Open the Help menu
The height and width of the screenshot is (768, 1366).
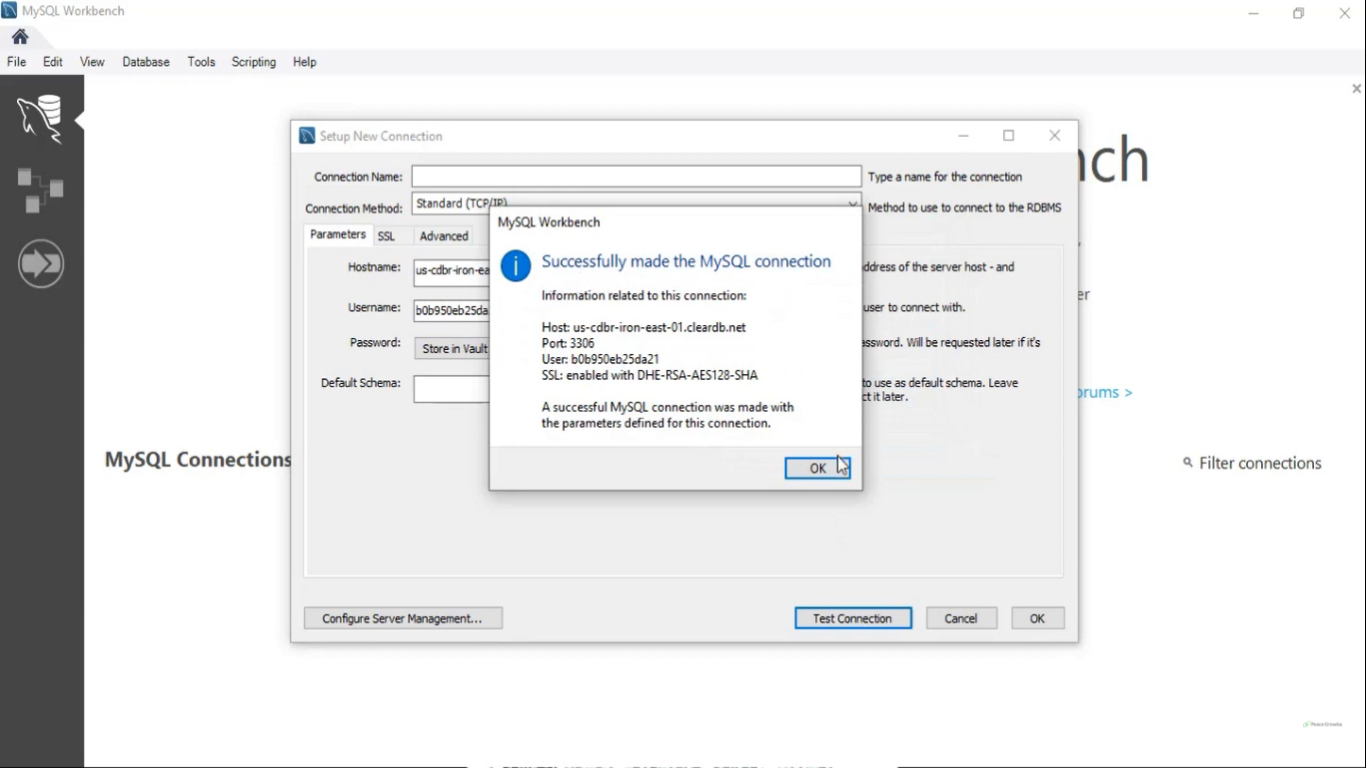[x=305, y=62]
